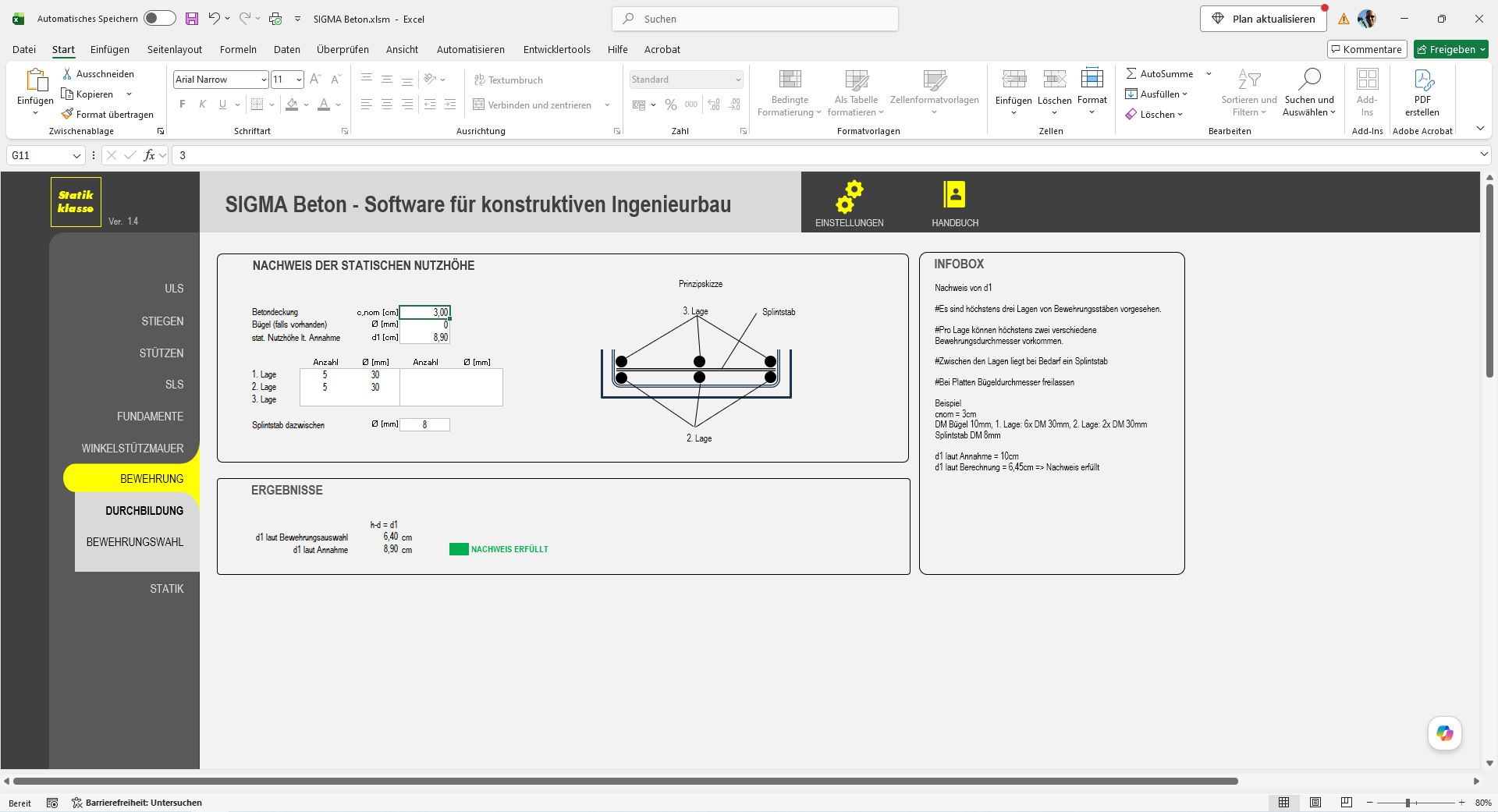Add a decimal place
Image resolution: width=1498 pixels, height=812 pixels.
pyautogui.click(x=714, y=105)
